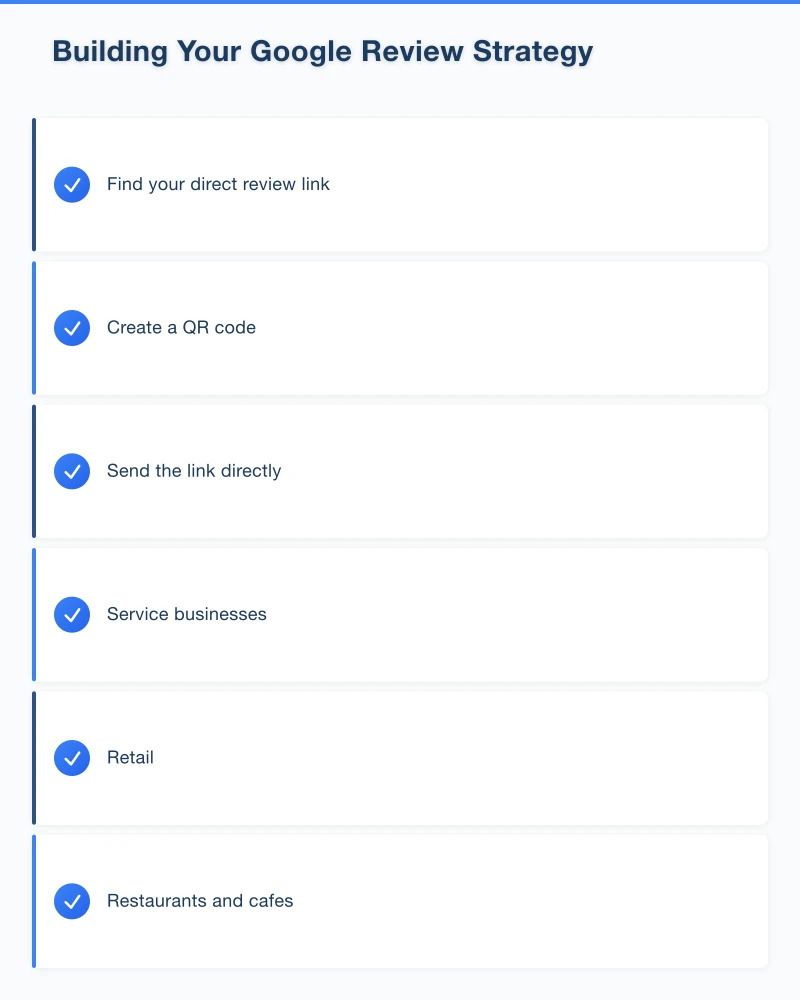This screenshot has height=1000, width=800.
Task: Click the checkmark icon beside Find your direct review link
Action: 72,185
